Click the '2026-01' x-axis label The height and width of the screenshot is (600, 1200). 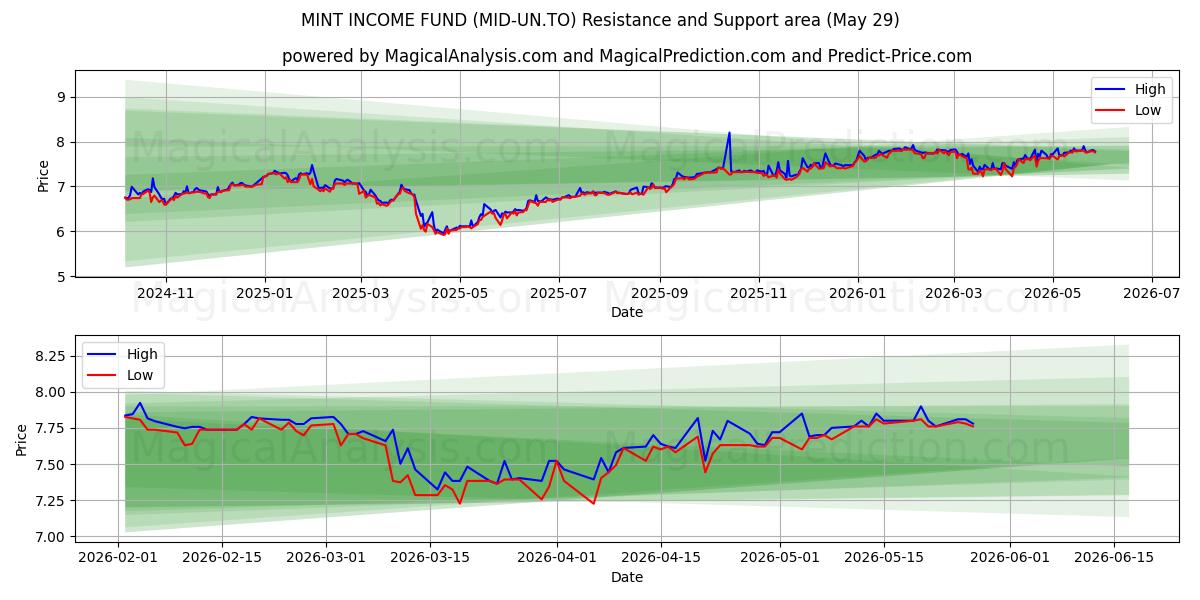[x=857, y=294]
